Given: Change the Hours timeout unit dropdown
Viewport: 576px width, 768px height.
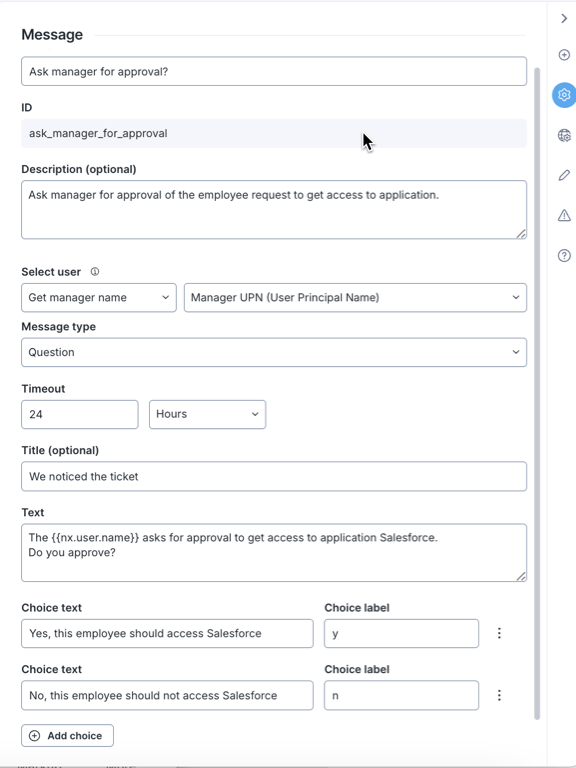Looking at the screenshot, I should (x=208, y=414).
